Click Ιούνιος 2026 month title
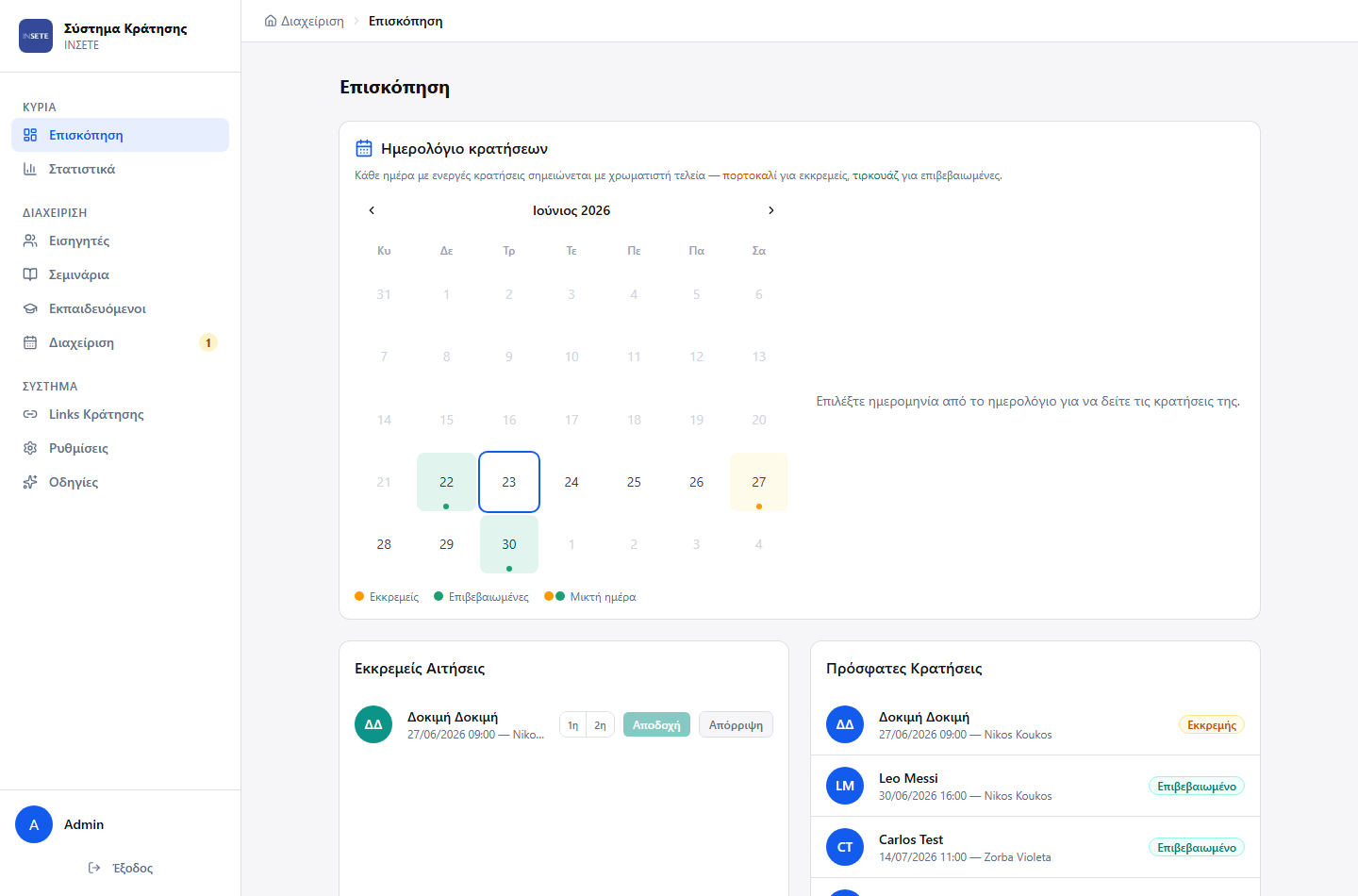 pos(571,210)
